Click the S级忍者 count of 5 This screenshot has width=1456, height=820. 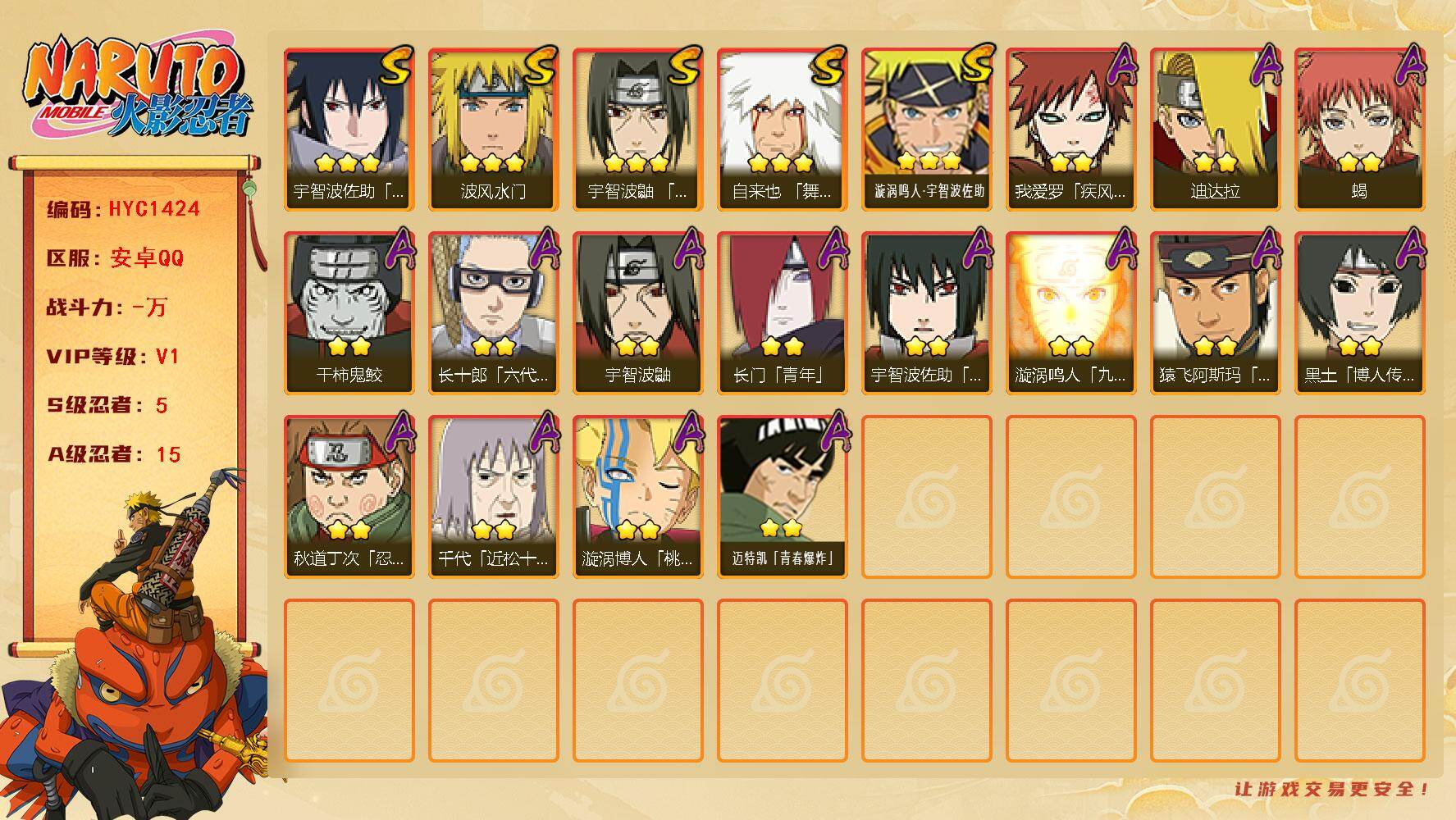pos(162,405)
